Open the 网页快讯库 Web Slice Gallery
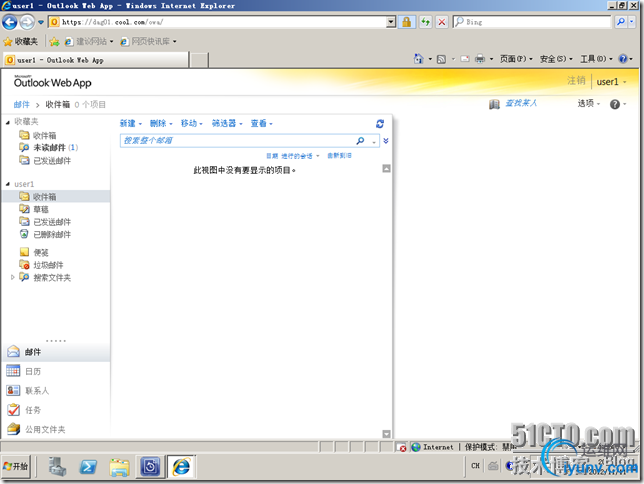The image size is (644, 484). (149, 41)
